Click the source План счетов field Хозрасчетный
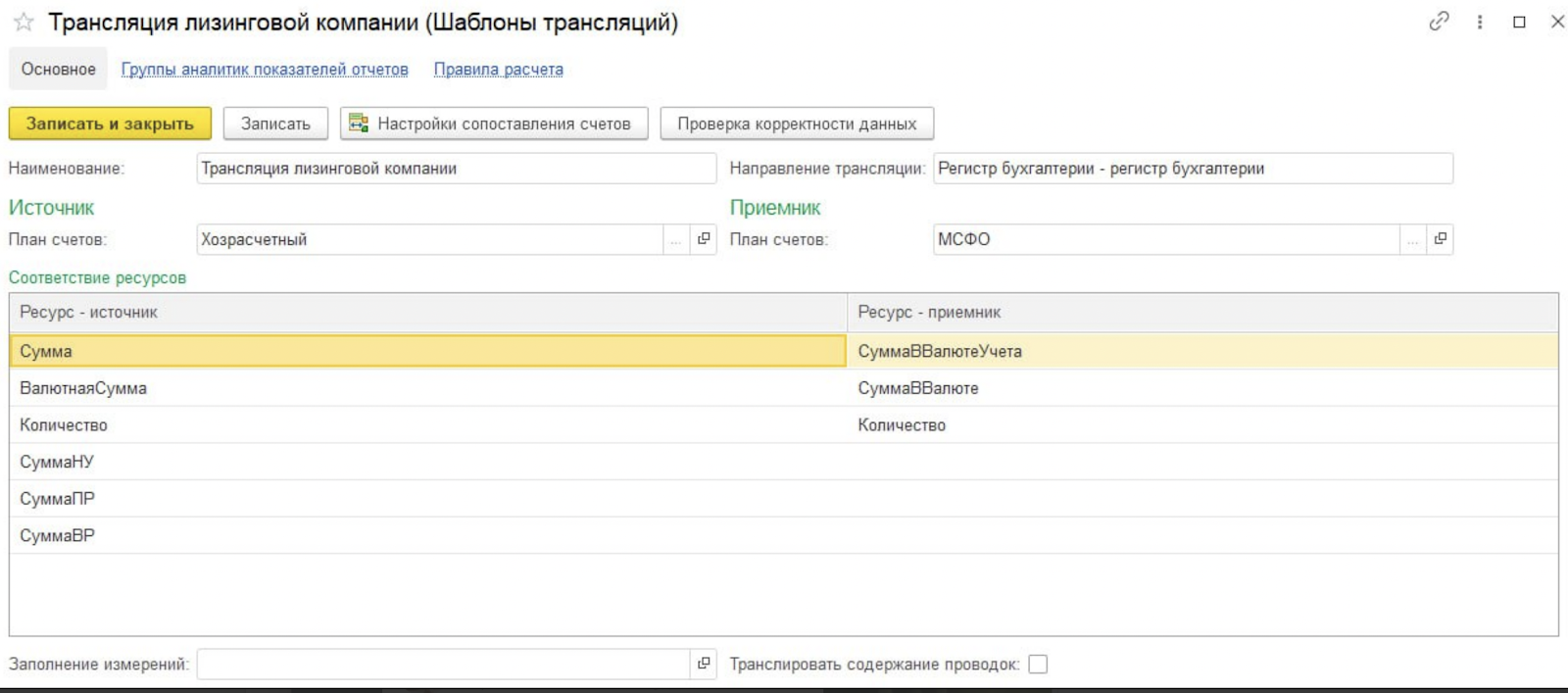This screenshot has height=693, width=1568. click(x=430, y=239)
